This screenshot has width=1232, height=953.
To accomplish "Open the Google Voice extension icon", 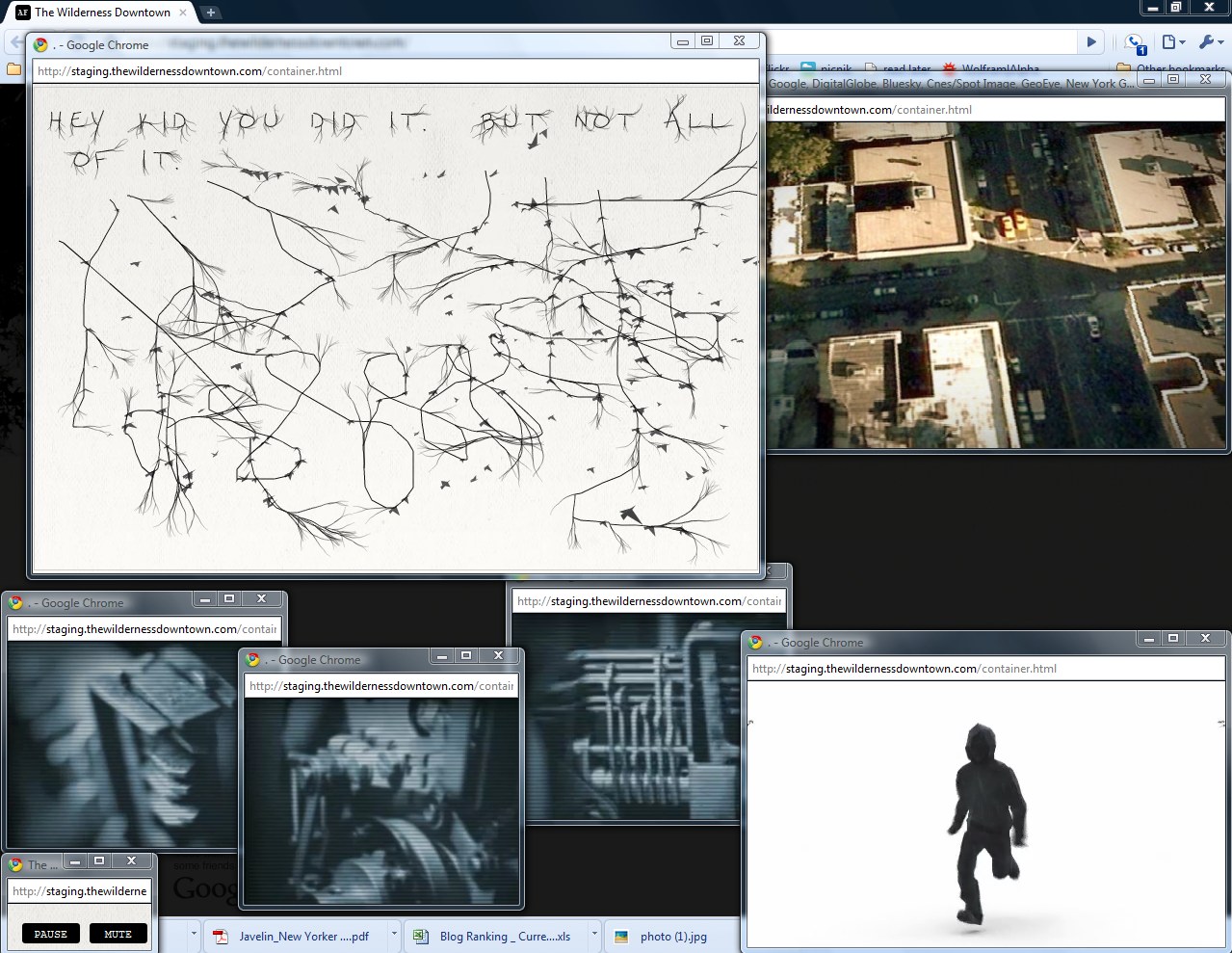I will point(1134,42).
